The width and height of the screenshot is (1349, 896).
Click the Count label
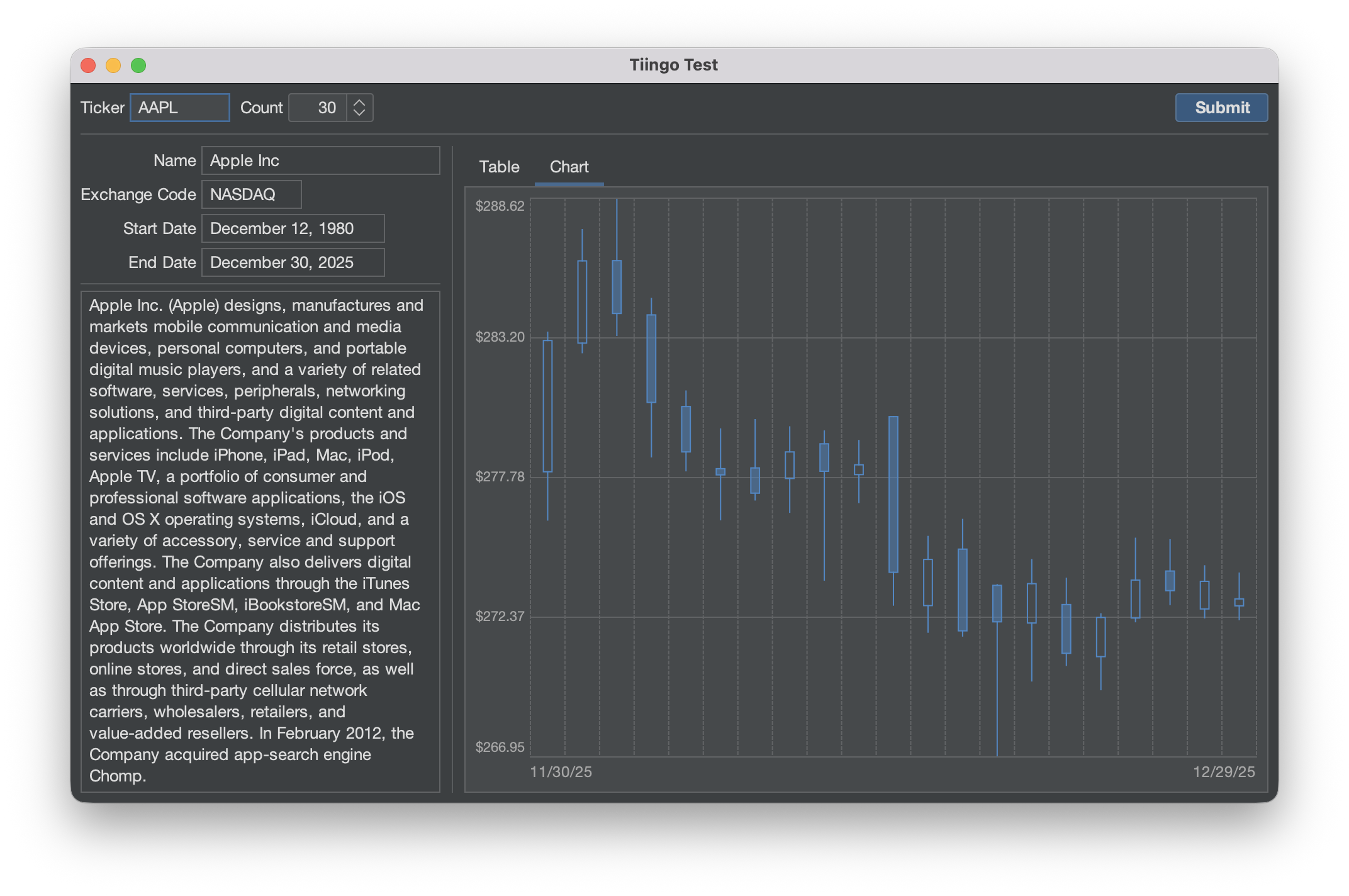[x=261, y=108]
